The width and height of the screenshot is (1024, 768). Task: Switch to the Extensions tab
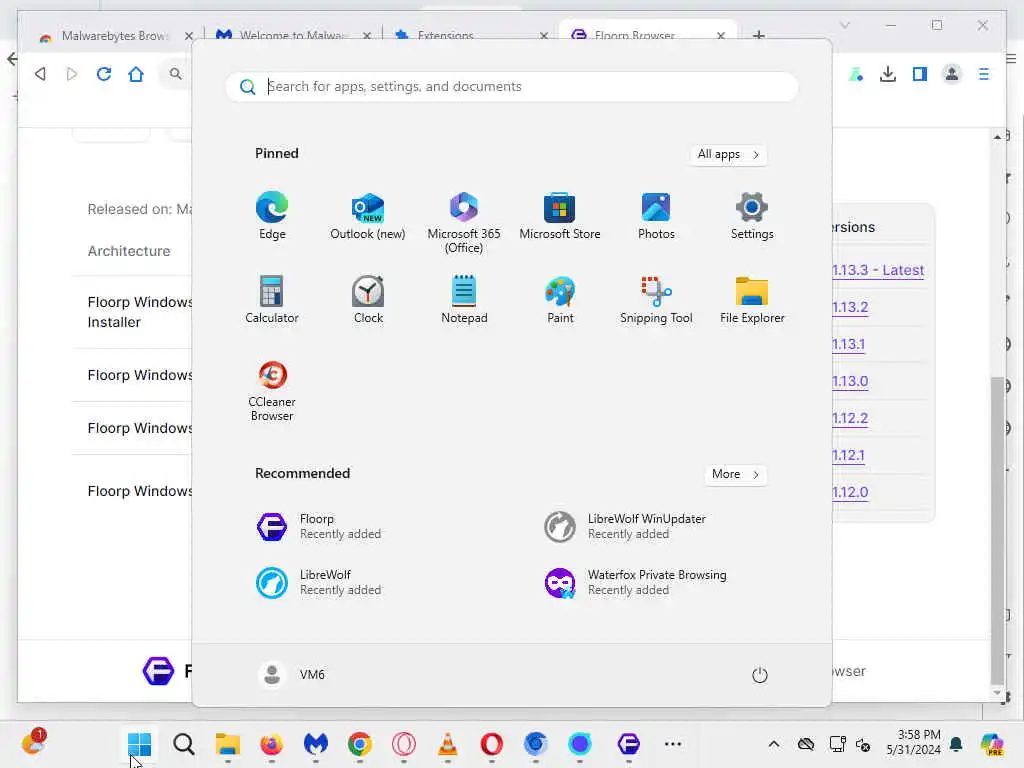pyautogui.click(x=472, y=35)
